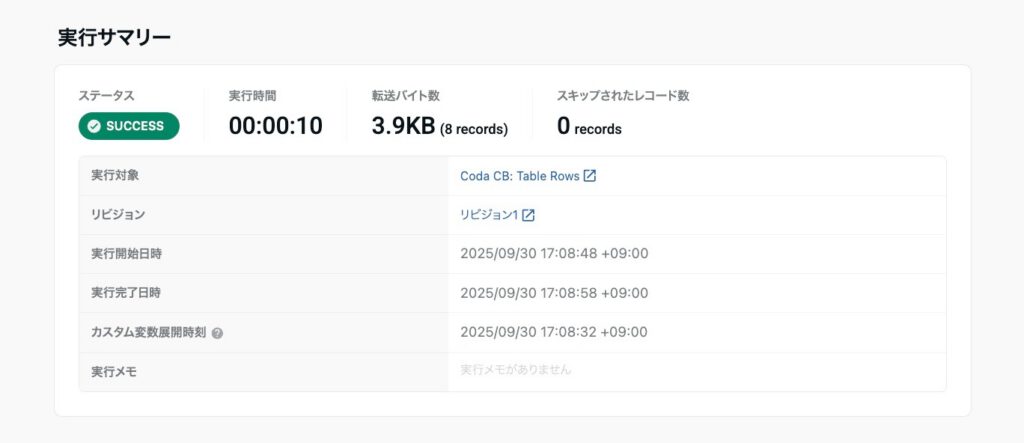1024x443 pixels.
Task: Click the 実行開始日時 timestamp value
Action: [x=554, y=254]
